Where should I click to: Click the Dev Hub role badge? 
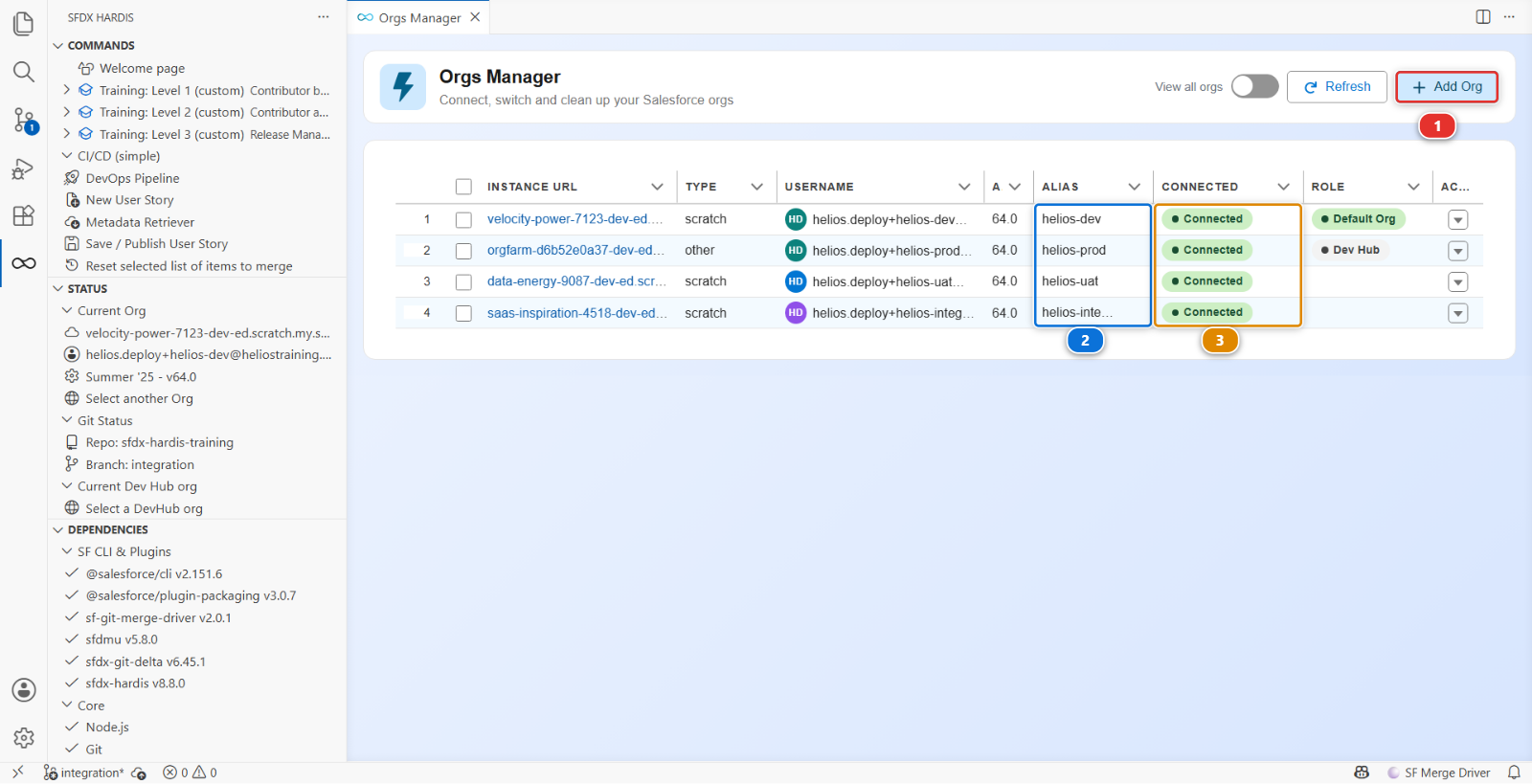1350,250
